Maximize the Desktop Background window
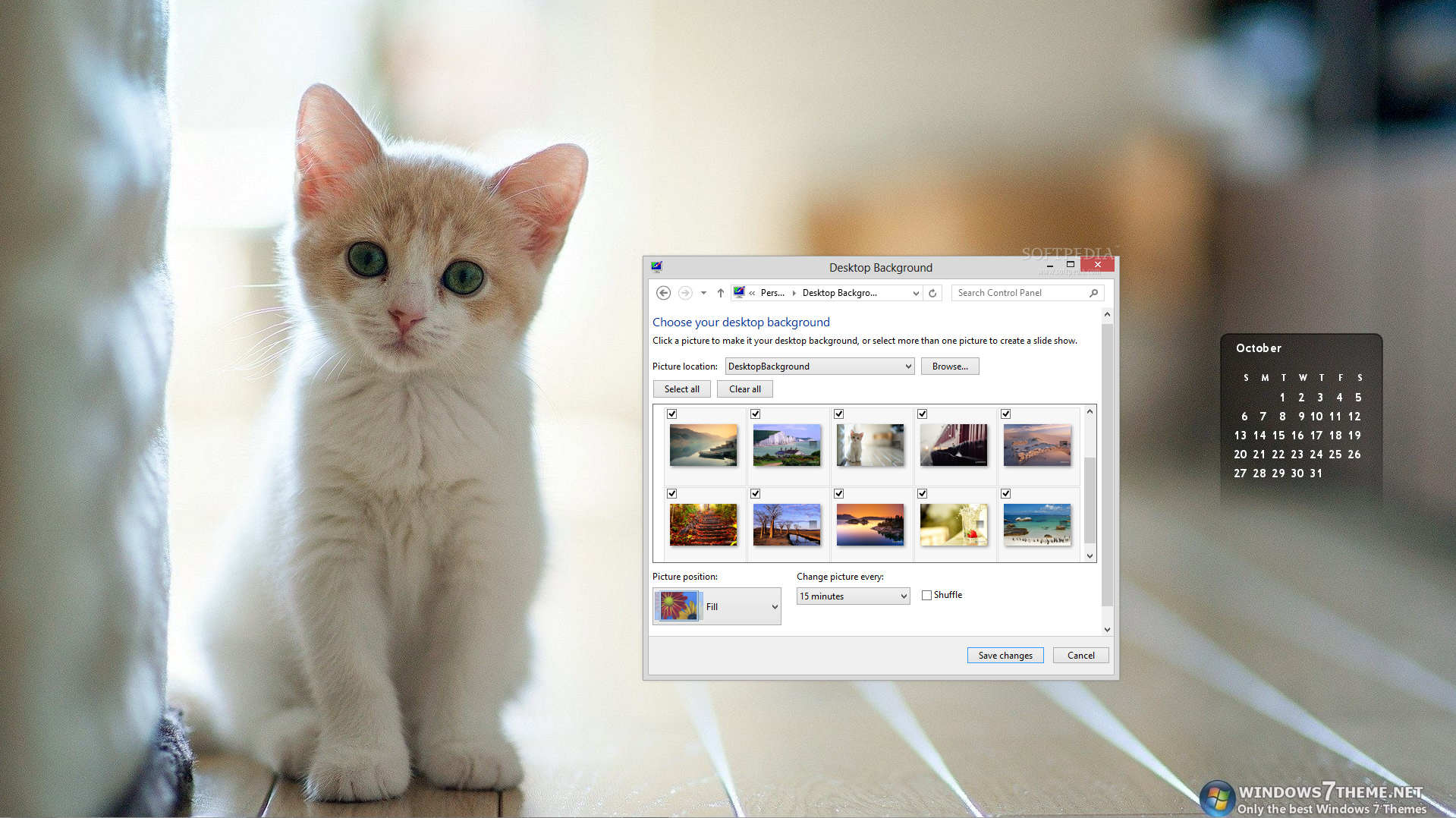 [x=1070, y=265]
